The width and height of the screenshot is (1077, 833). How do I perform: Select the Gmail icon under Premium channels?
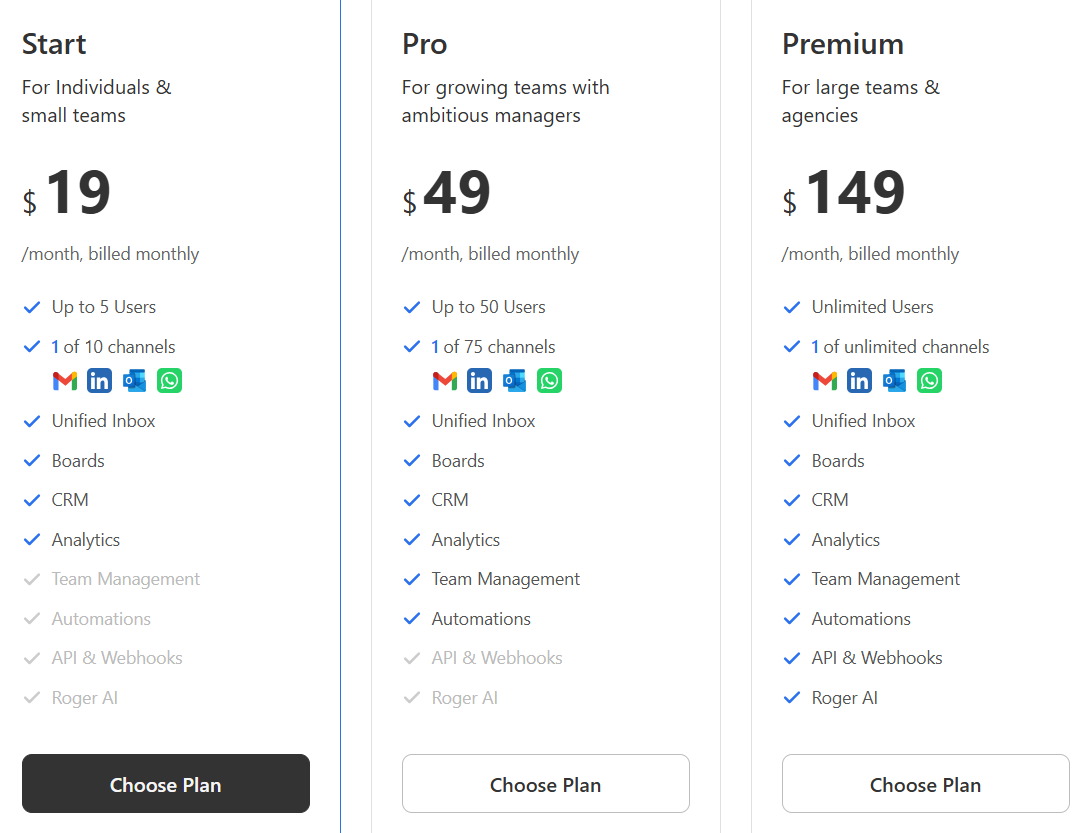[824, 381]
